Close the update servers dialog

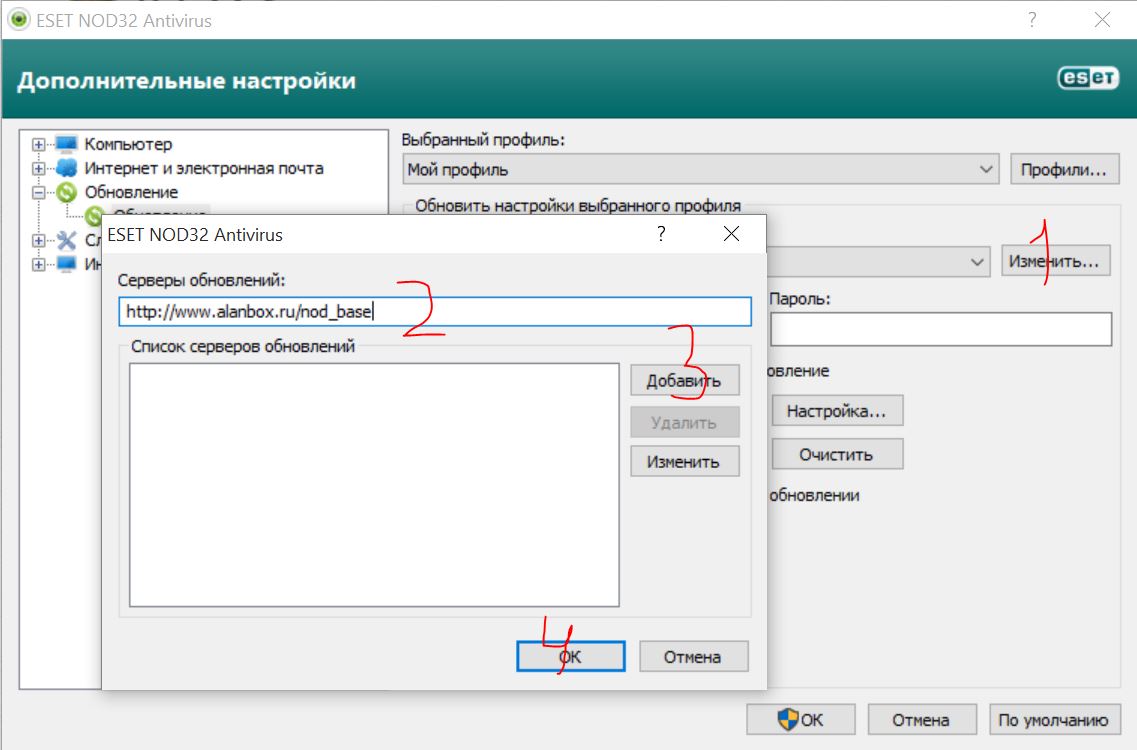pos(732,234)
